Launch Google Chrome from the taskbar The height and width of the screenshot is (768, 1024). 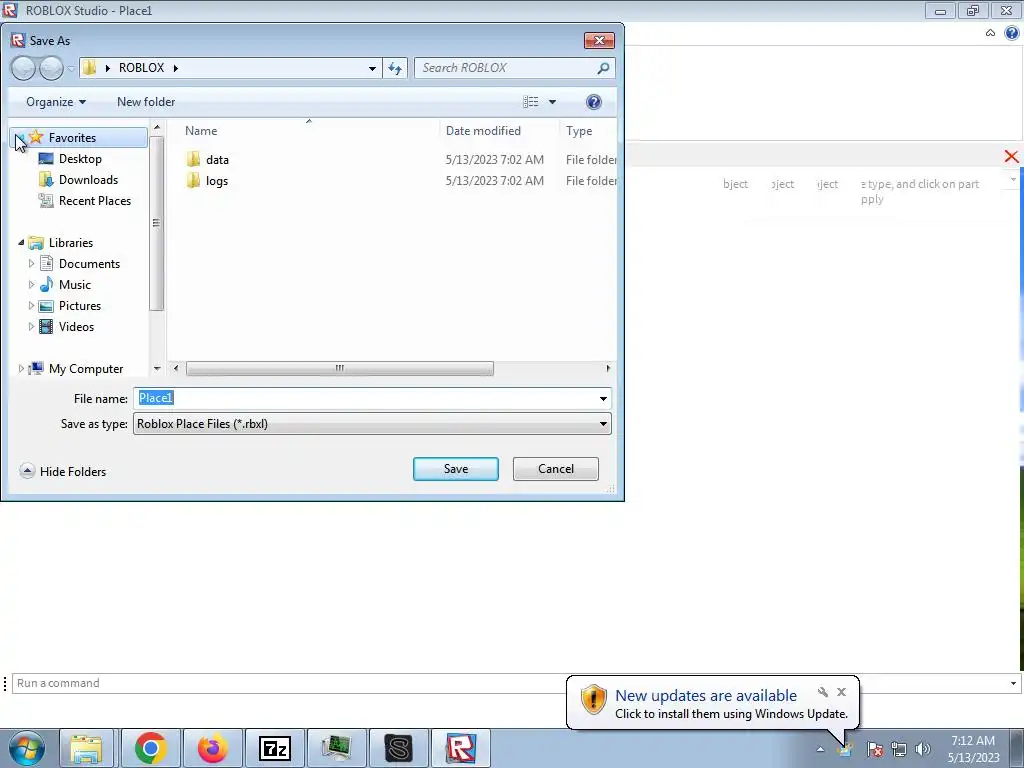pos(151,748)
